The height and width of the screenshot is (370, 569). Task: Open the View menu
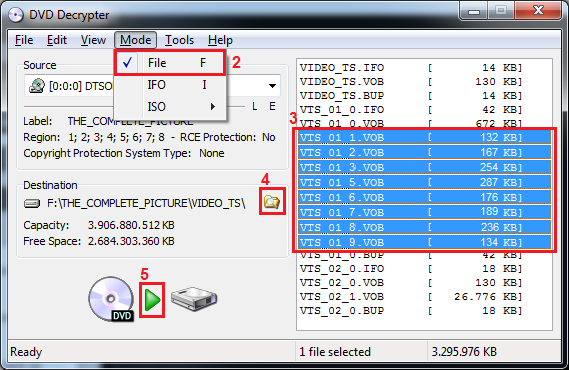[x=93, y=40]
